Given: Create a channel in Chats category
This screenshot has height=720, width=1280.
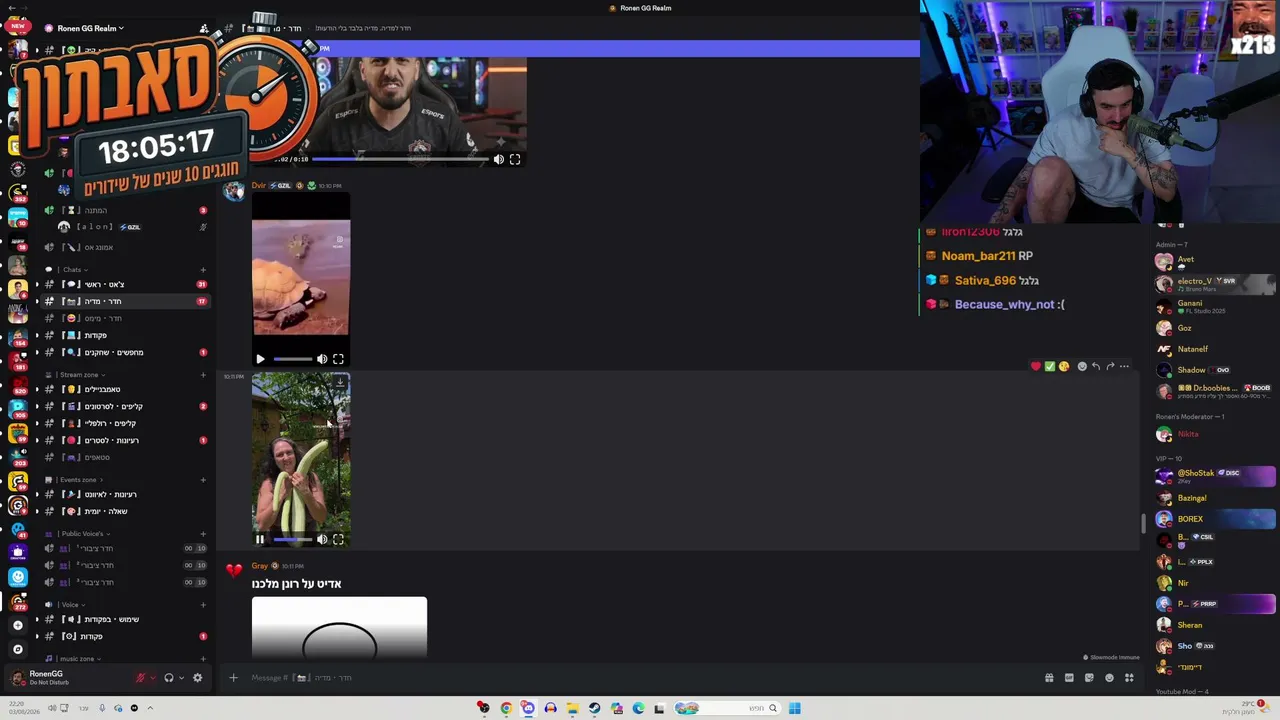Looking at the screenshot, I should click(203, 270).
